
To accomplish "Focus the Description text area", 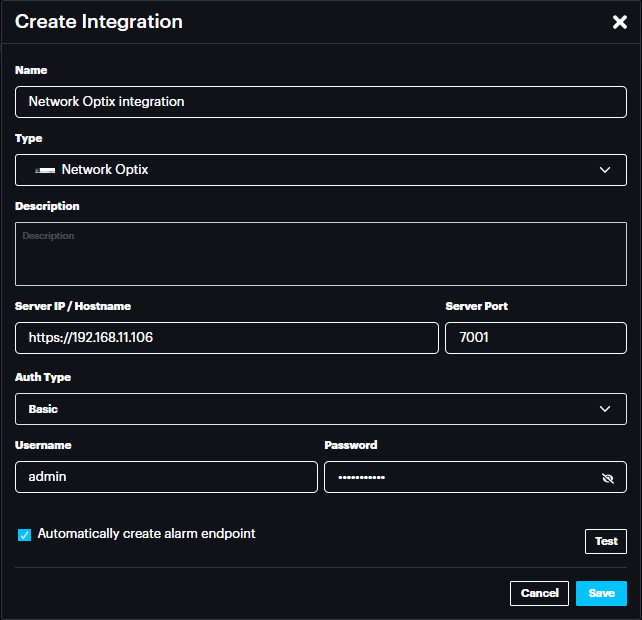I will coord(320,254).
